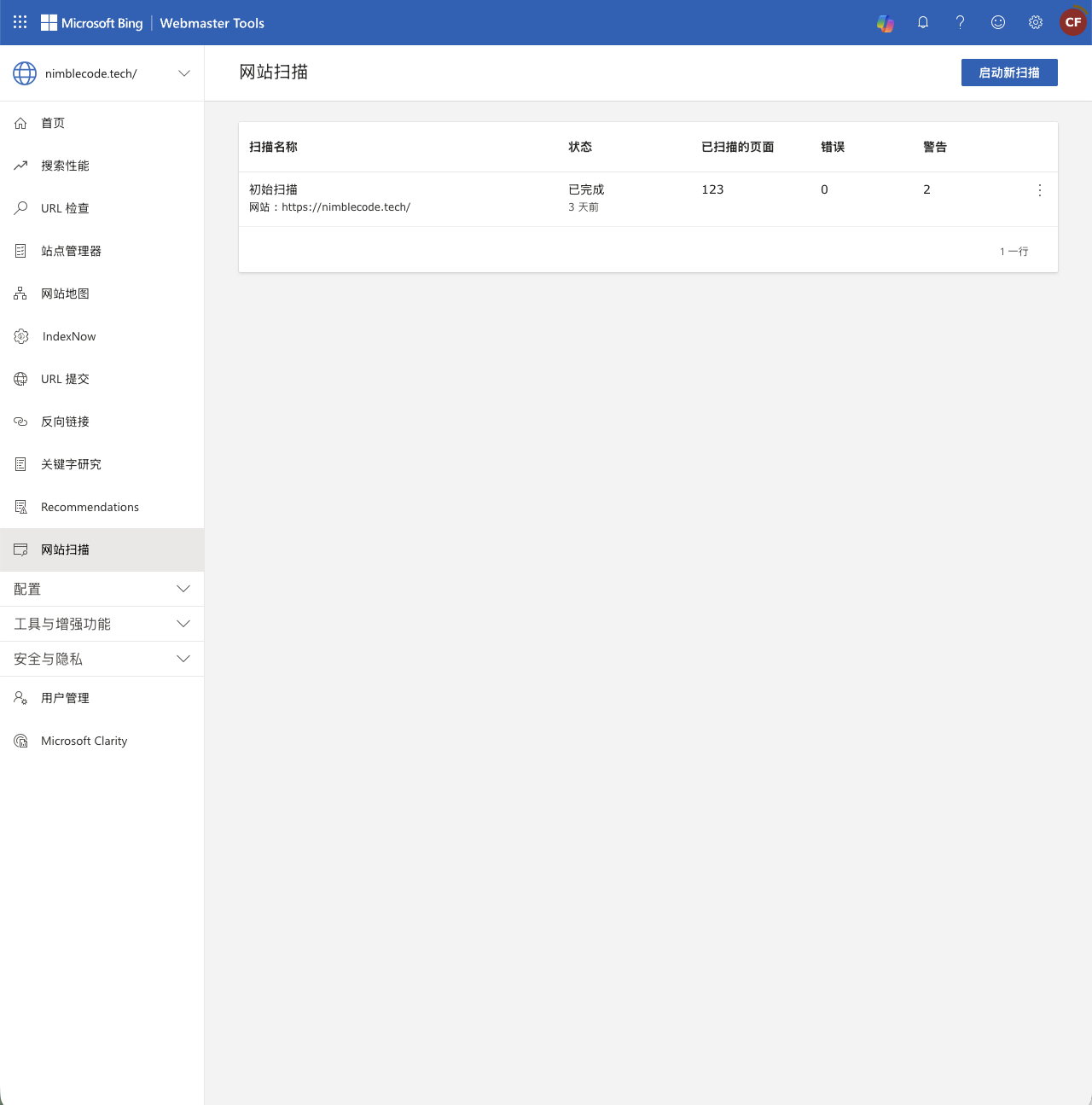Open Microsoft Clarity in the sidebar

[84, 741]
